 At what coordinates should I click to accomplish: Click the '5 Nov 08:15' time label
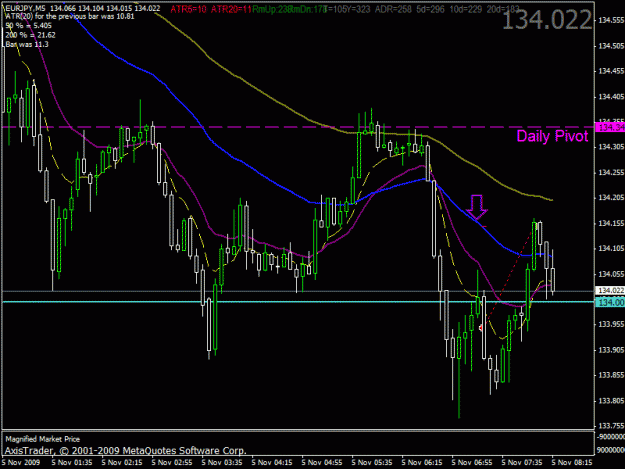572,463
